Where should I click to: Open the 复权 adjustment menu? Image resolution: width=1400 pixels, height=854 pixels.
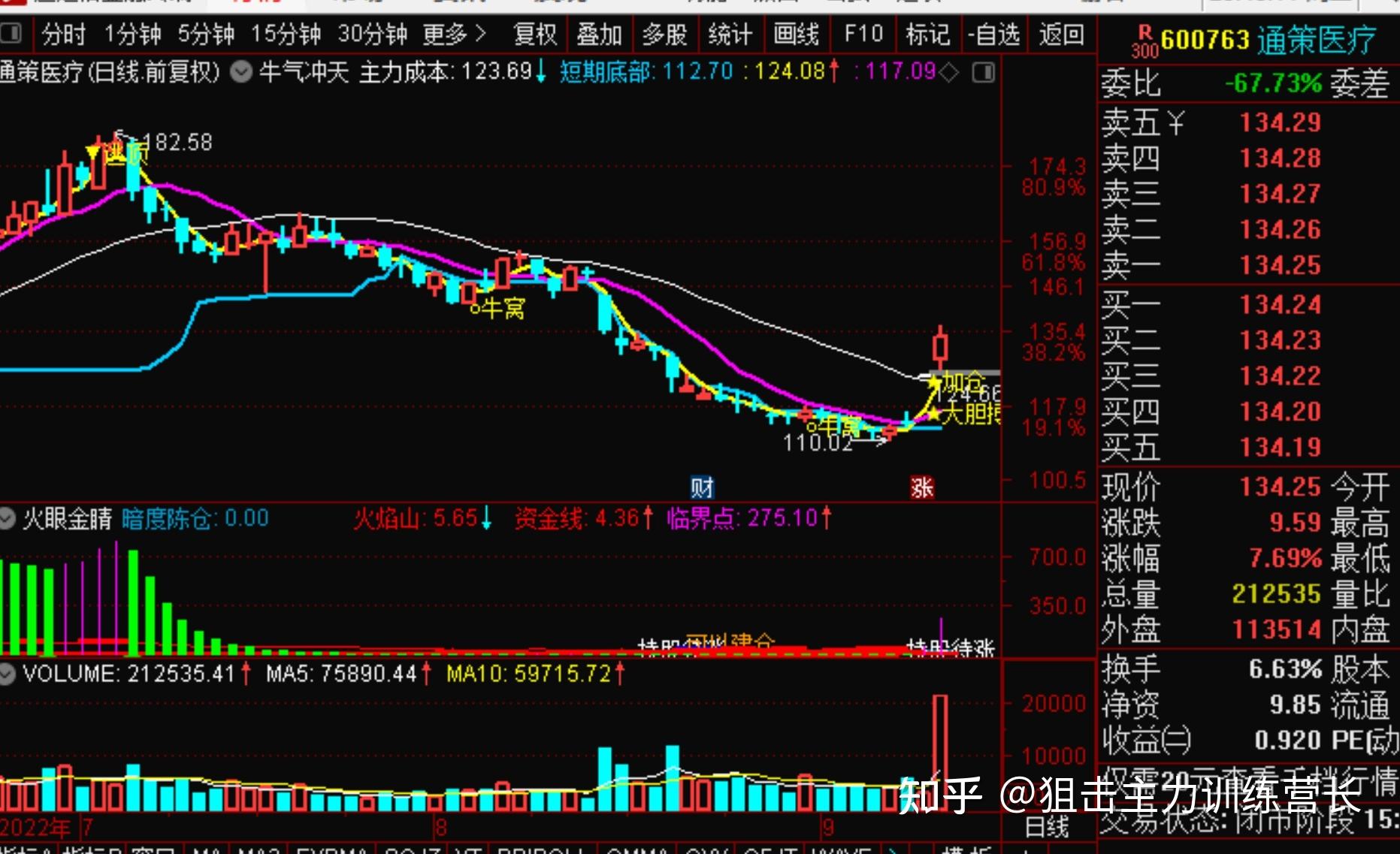[535, 35]
